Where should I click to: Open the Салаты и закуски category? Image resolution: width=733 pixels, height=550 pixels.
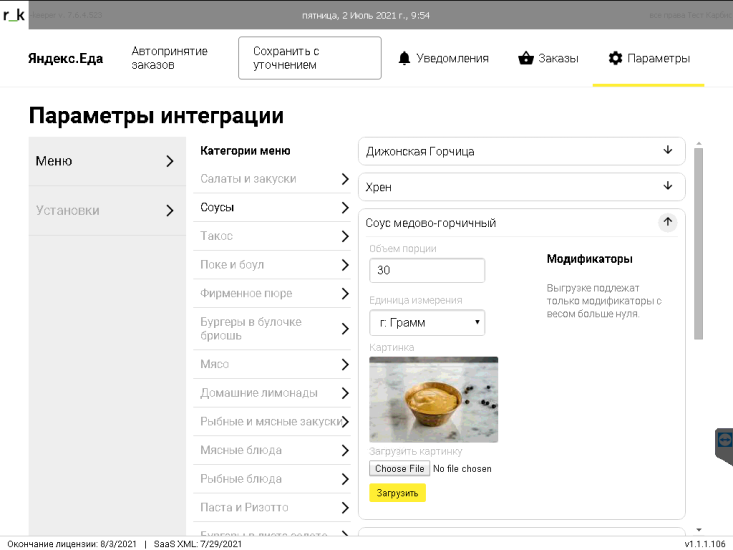(272, 179)
